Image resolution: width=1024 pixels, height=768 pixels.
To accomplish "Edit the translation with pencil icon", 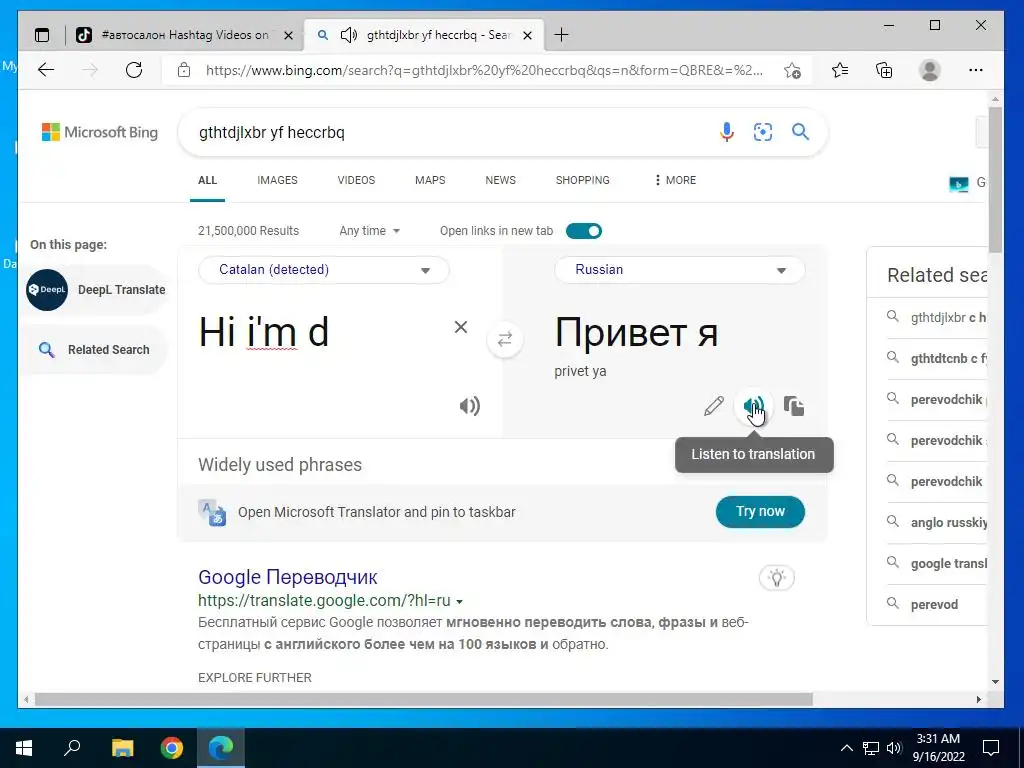I will tap(714, 406).
